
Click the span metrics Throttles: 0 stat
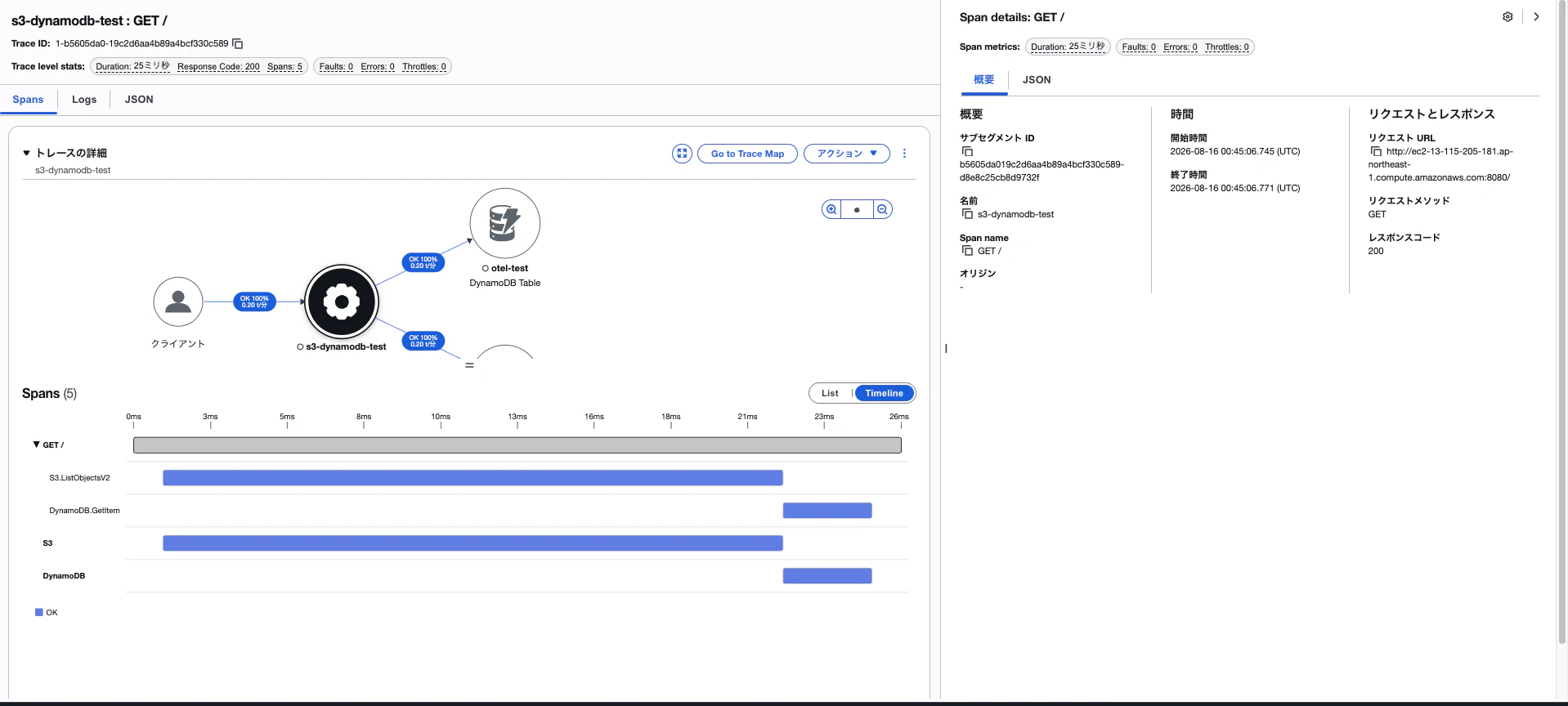tap(1226, 47)
